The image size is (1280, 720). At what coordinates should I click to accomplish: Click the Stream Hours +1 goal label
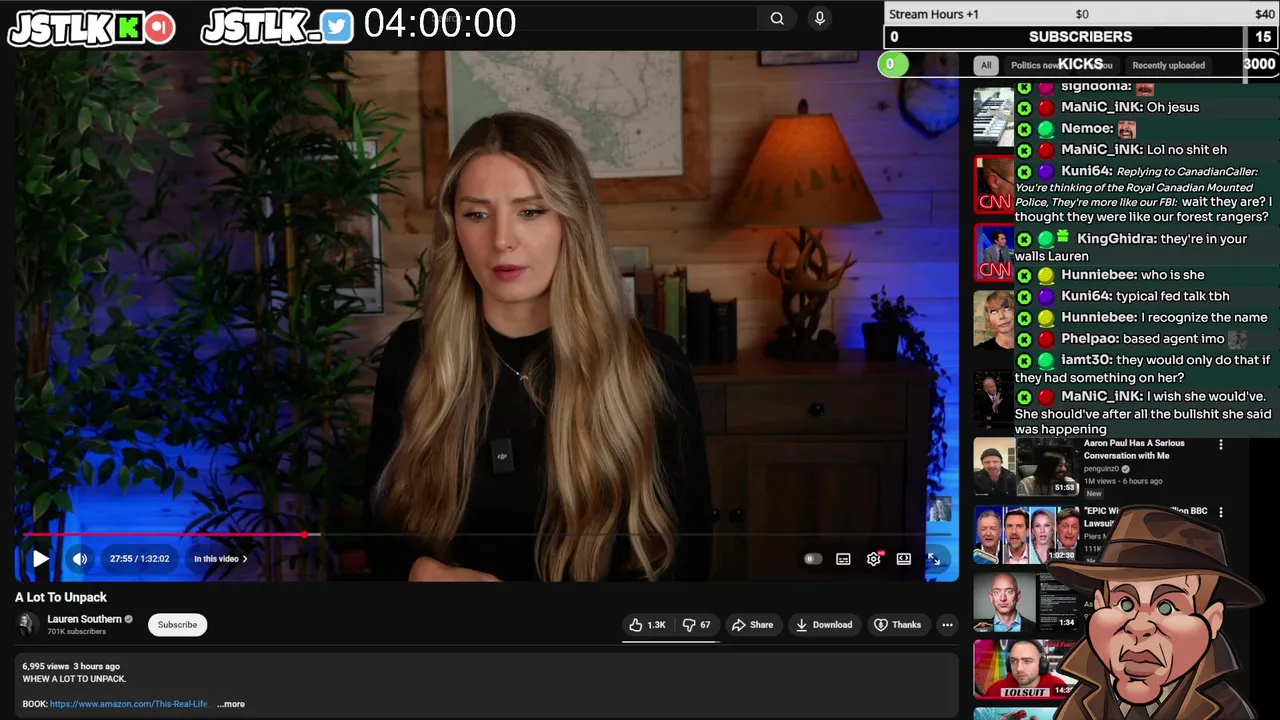[x=934, y=14]
